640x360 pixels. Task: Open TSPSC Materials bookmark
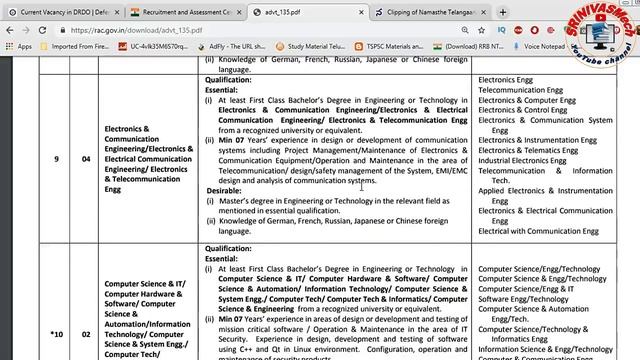(389, 47)
